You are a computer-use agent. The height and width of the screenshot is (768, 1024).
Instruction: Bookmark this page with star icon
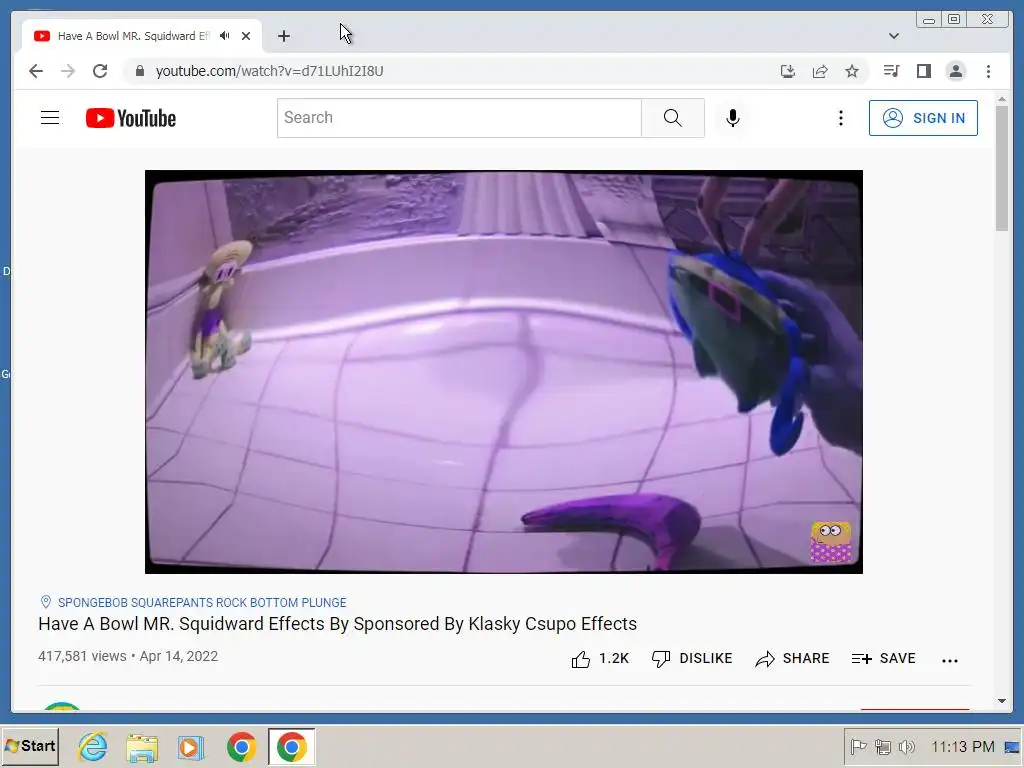coord(852,71)
